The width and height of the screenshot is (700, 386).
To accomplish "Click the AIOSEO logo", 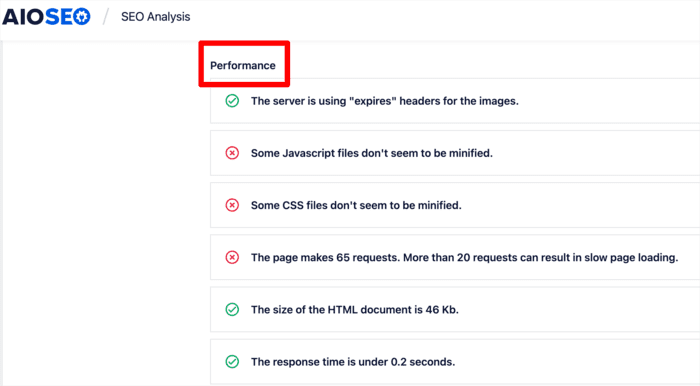I will (x=46, y=17).
